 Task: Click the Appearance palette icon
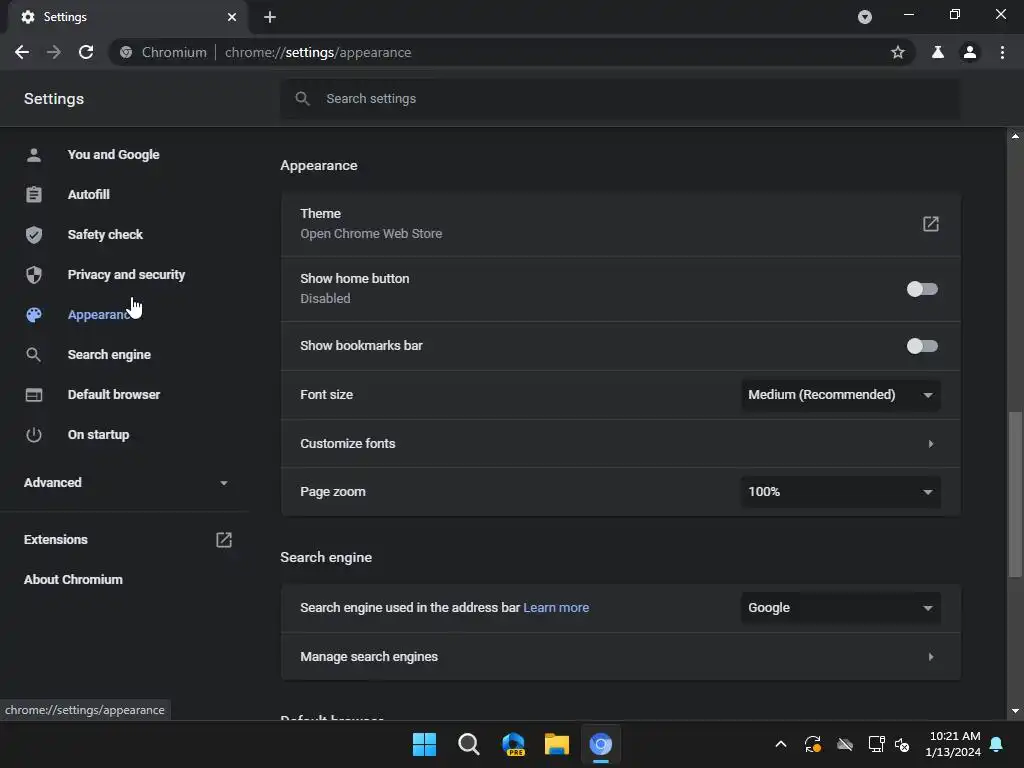coord(34,315)
